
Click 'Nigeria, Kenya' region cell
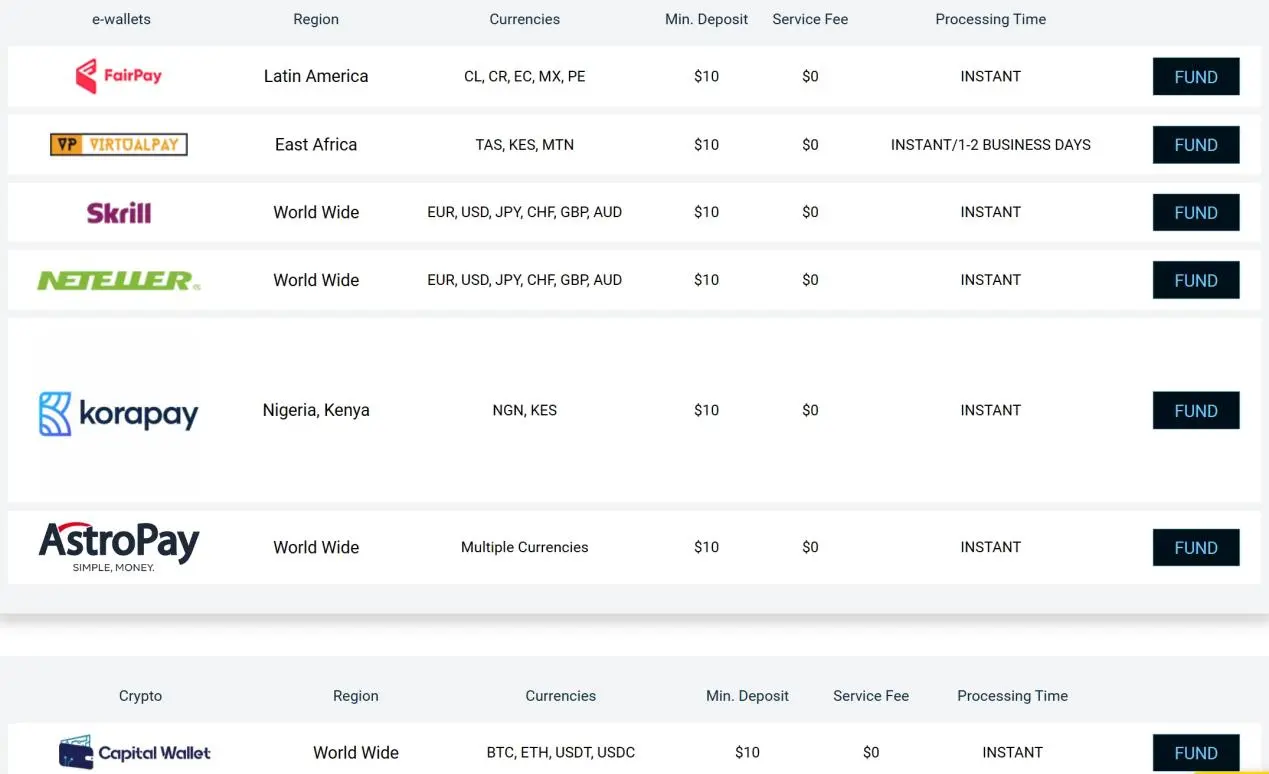pos(316,410)
